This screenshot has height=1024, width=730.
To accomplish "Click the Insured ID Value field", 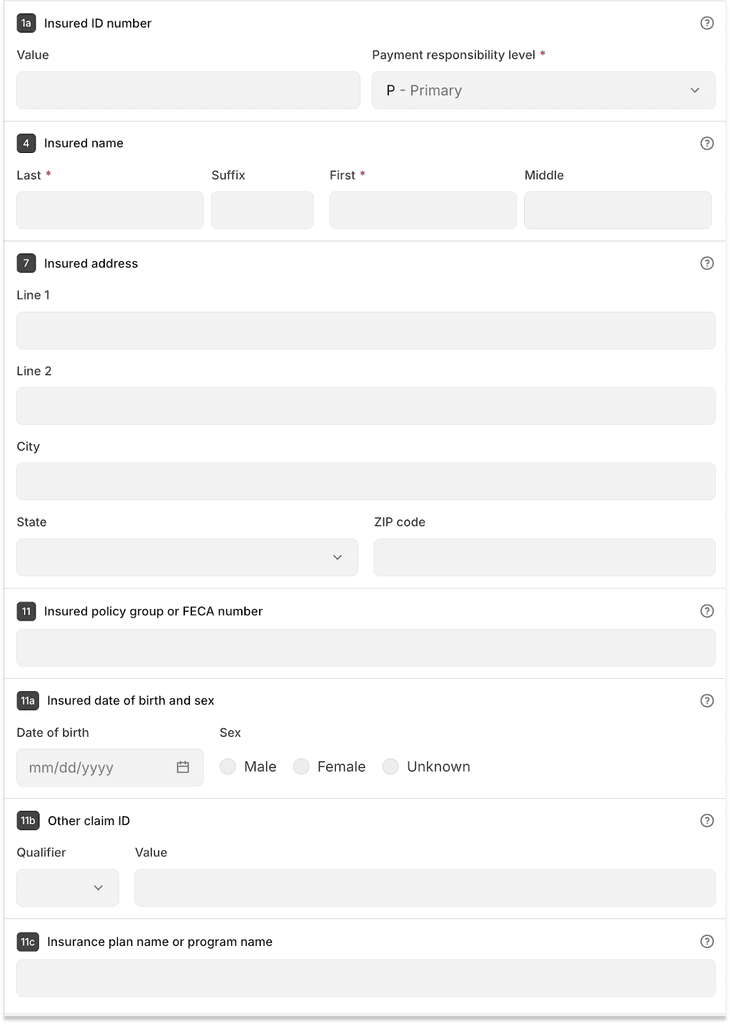I will coord(186,90).
